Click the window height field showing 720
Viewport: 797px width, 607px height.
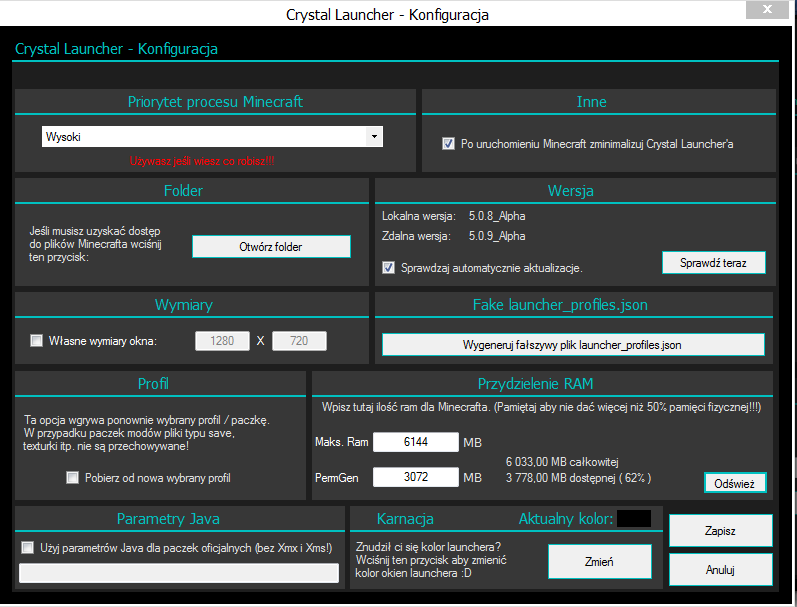tap(299, 341)
